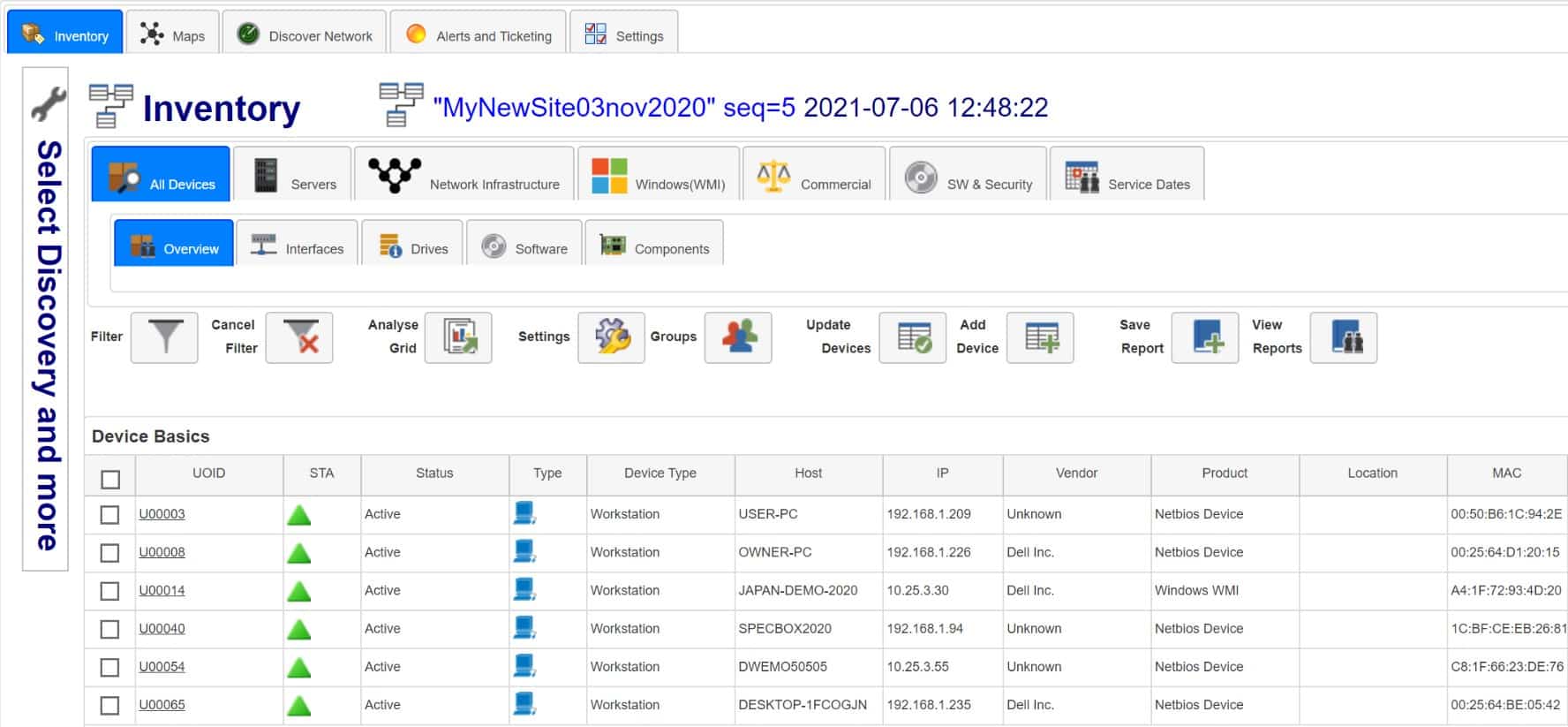Click the Save Report icon

pos(1205,337)
